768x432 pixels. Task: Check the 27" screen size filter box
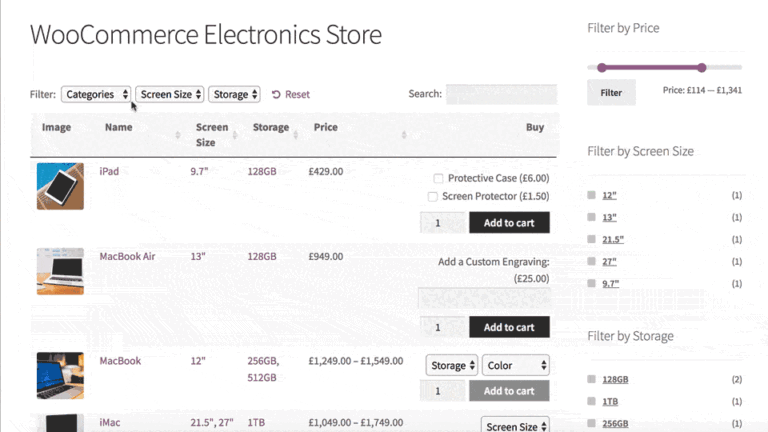pos(592,261)
